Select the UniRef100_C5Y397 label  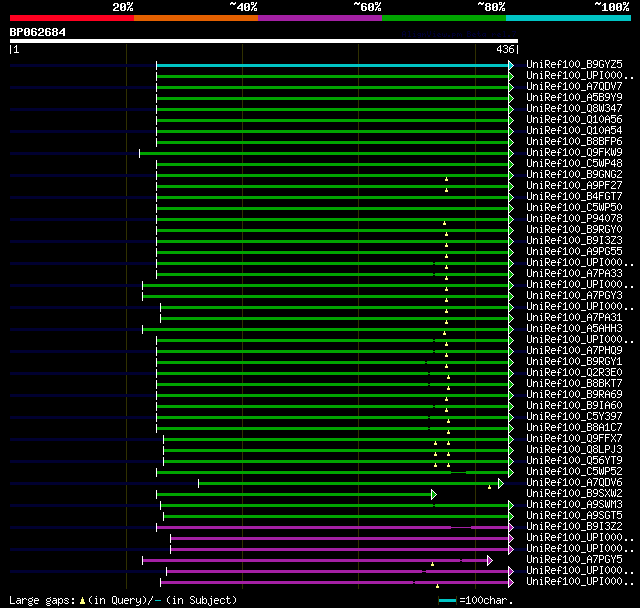point(574,417)
